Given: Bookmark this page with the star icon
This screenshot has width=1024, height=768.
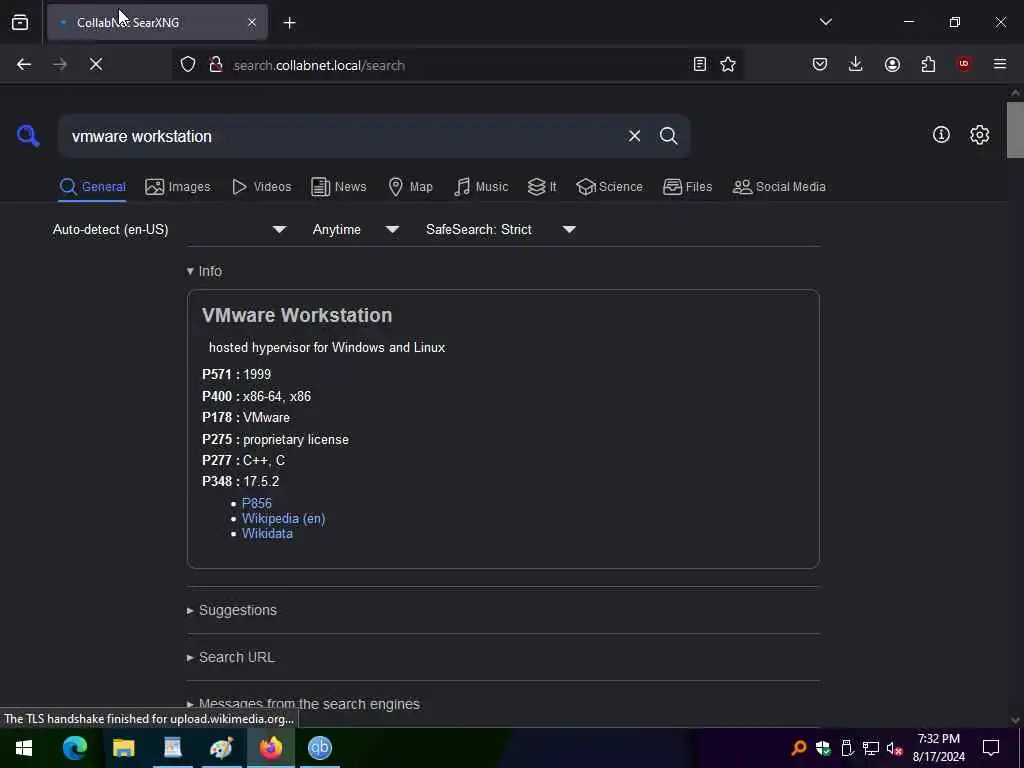Looking at the screenshot, I should click(728, 64).
